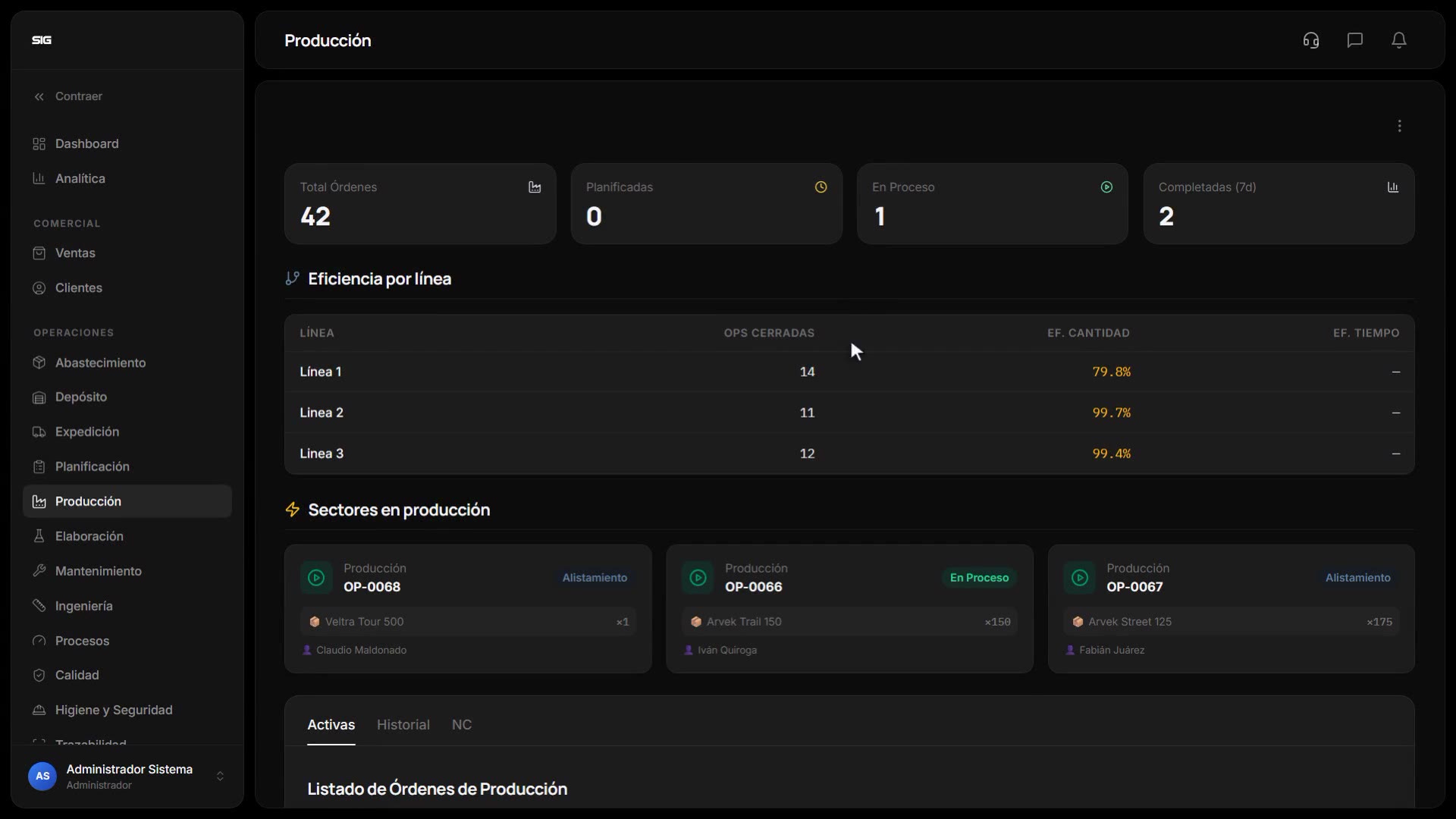Switch to the Historial tab
The image size is (1456, 819).
coord(403,725)
